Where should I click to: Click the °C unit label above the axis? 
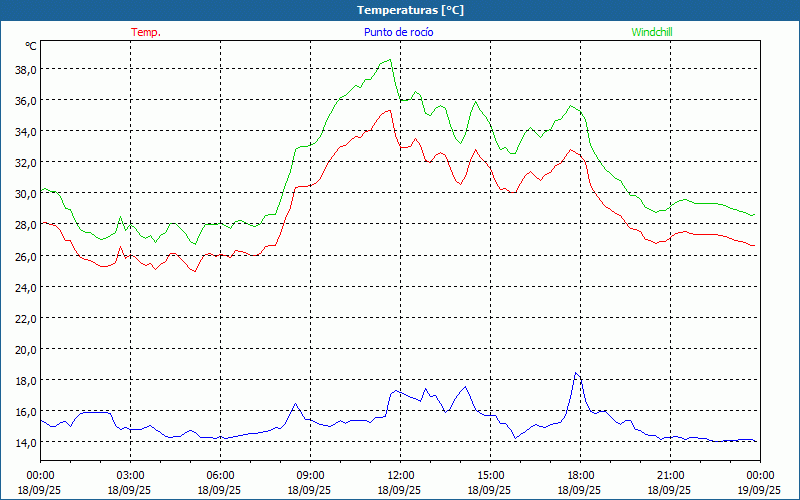point(30,46)
